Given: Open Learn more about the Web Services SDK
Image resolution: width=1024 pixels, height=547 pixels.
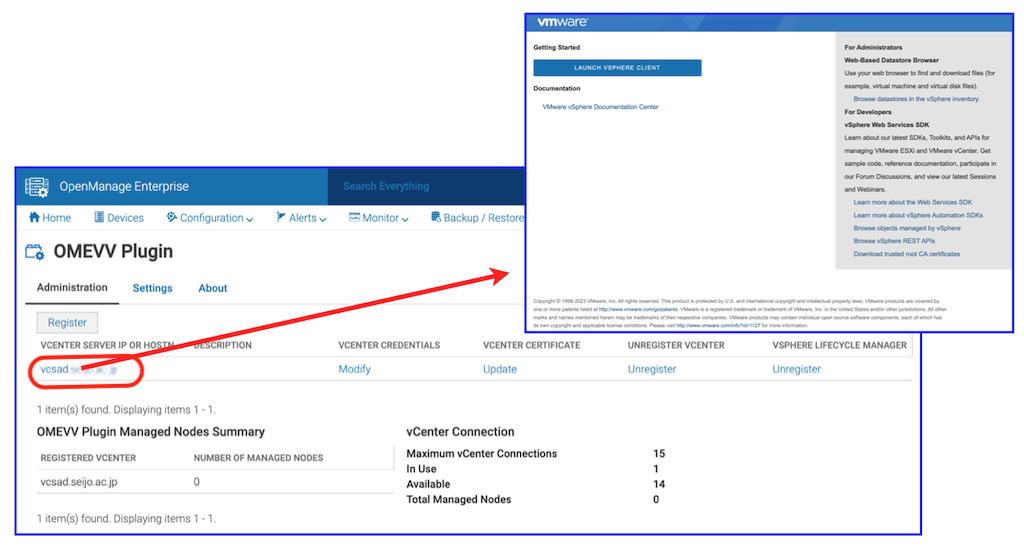Looking at the screenshot, I should pos(912,202).
